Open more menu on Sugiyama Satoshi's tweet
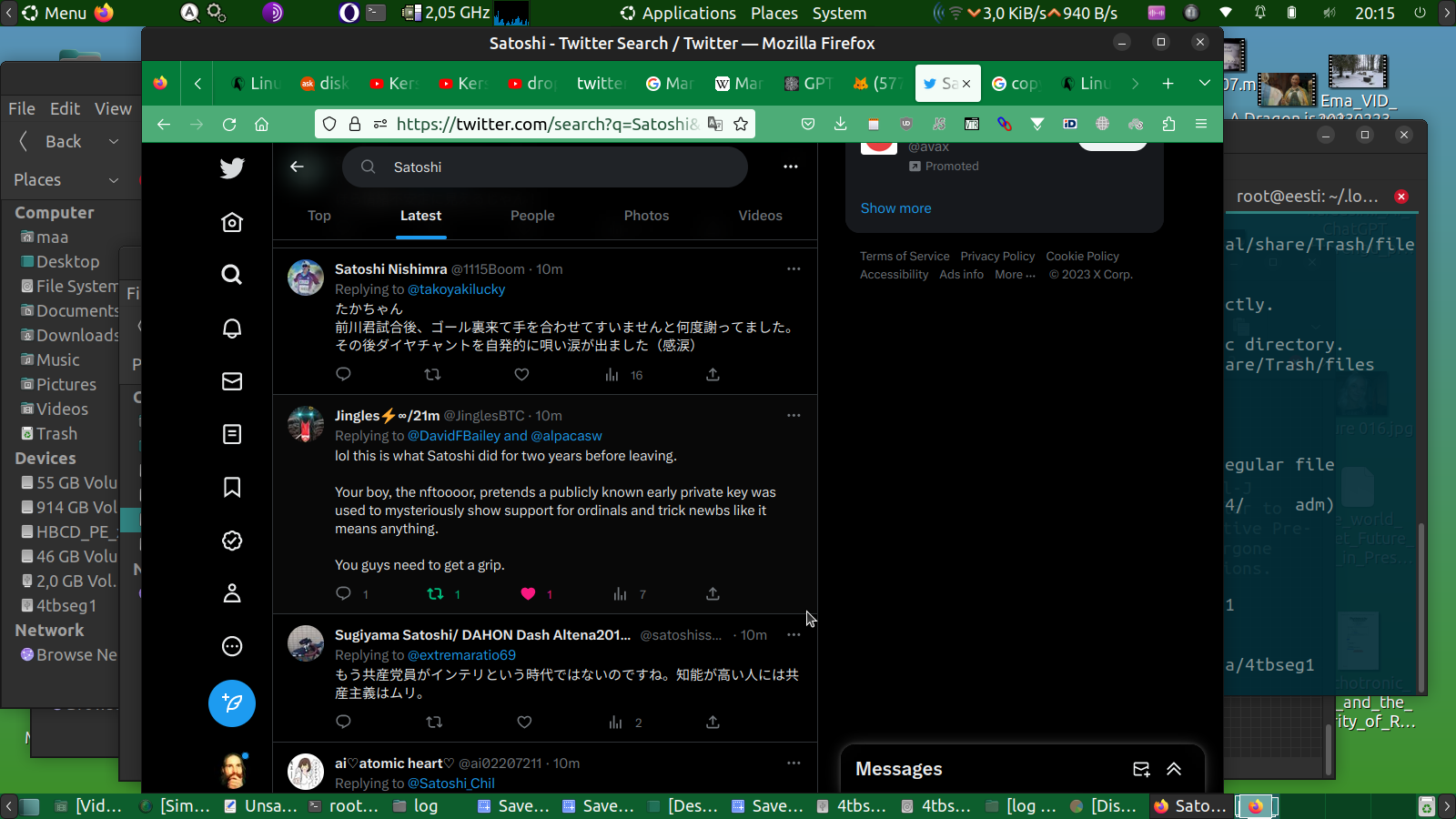Image resolution: width=1456 pixels, height=819 pixels. coord(794,634)
